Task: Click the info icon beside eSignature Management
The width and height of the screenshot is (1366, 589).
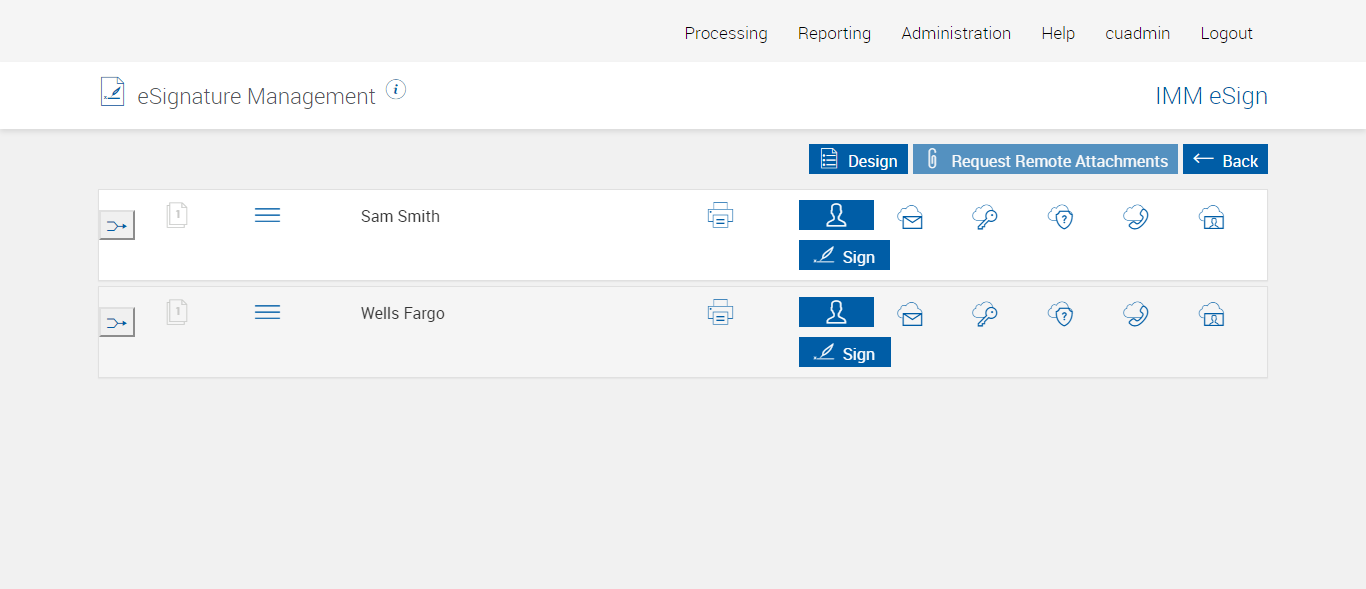Action: click(x=396, y=90)
